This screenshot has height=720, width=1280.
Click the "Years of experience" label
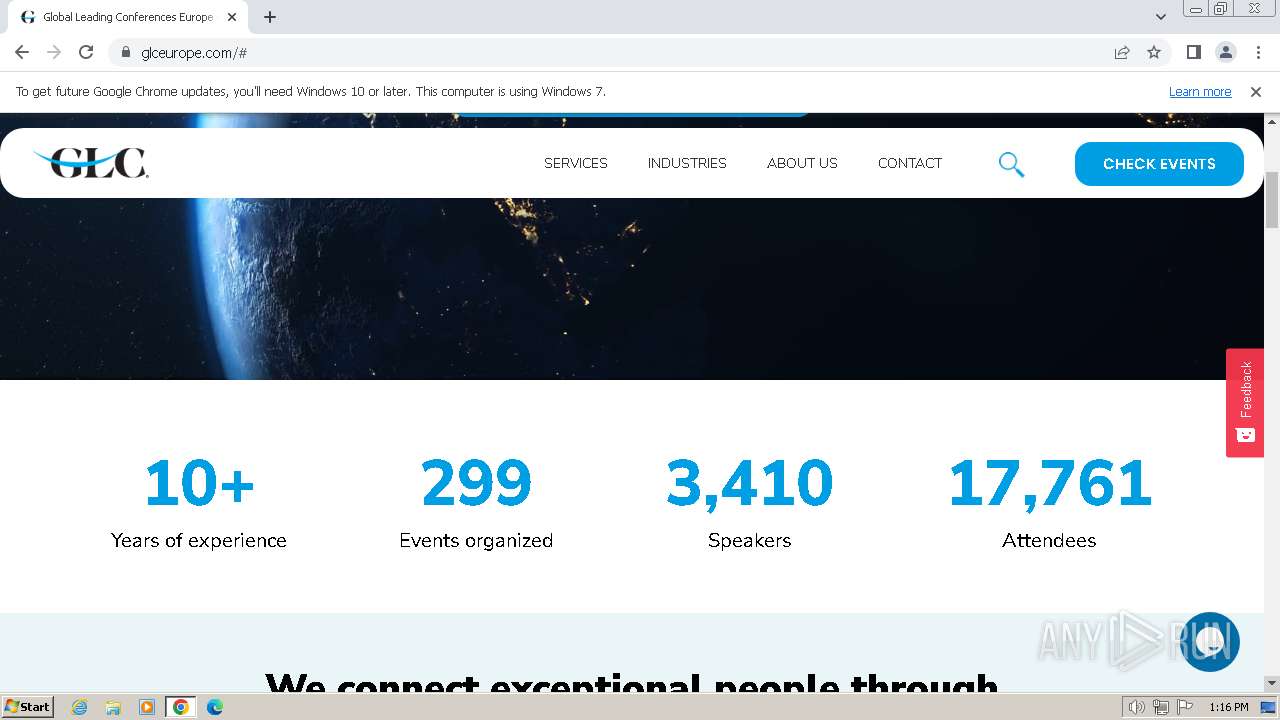click(x=199, y=540)
